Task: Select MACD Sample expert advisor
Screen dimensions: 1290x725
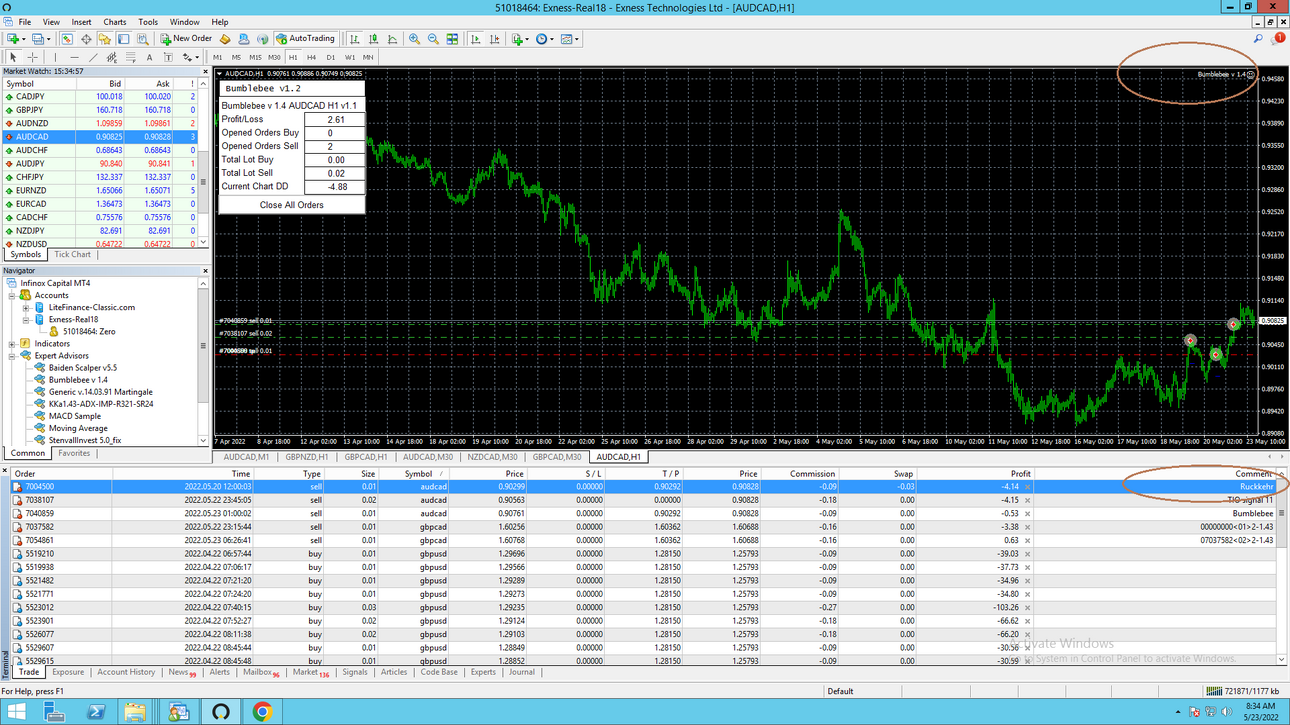Action: pyautogui.click(x=74, y=416)
